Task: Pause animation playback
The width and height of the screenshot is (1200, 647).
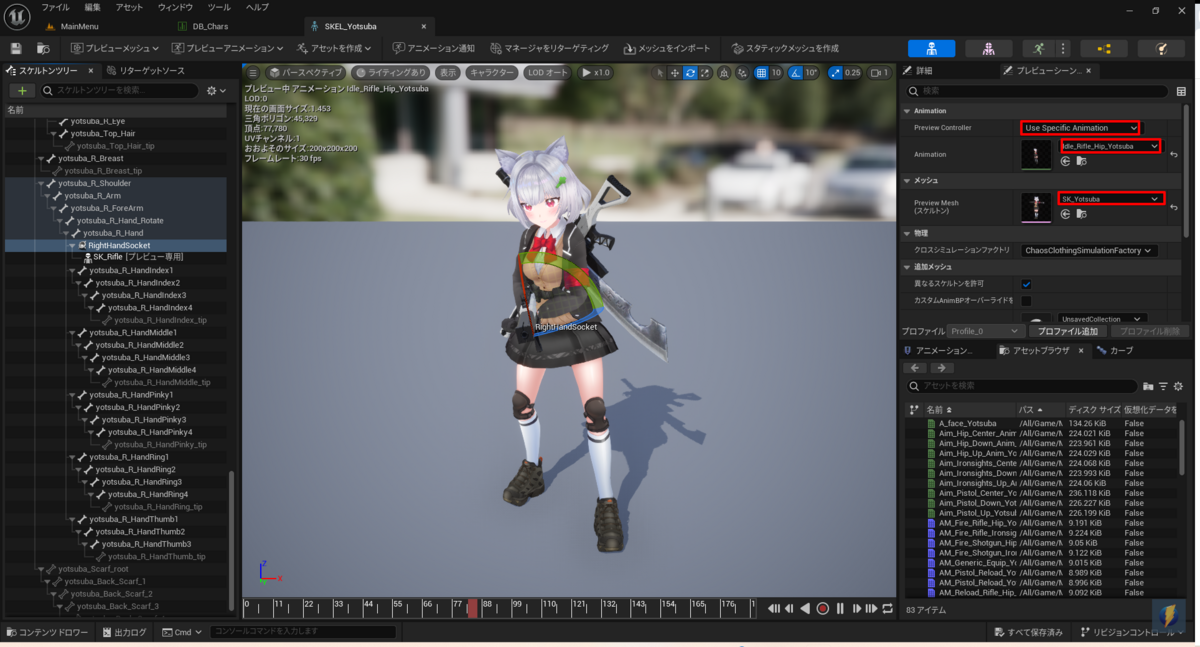Action: pyautogui.click(x=840, y=608)
